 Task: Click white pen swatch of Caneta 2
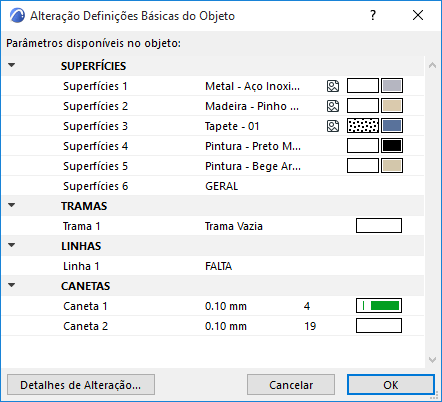click(379, 326)
